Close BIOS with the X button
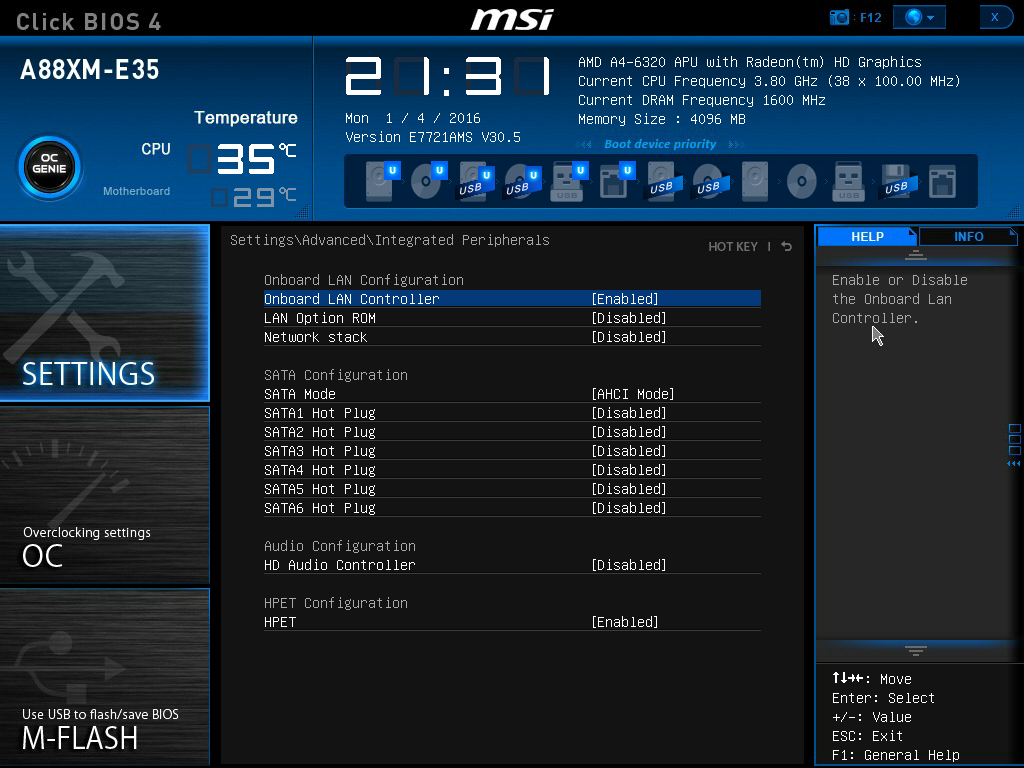The height and width of the screenshot is (768, 1024). click(x=996, y=17)
